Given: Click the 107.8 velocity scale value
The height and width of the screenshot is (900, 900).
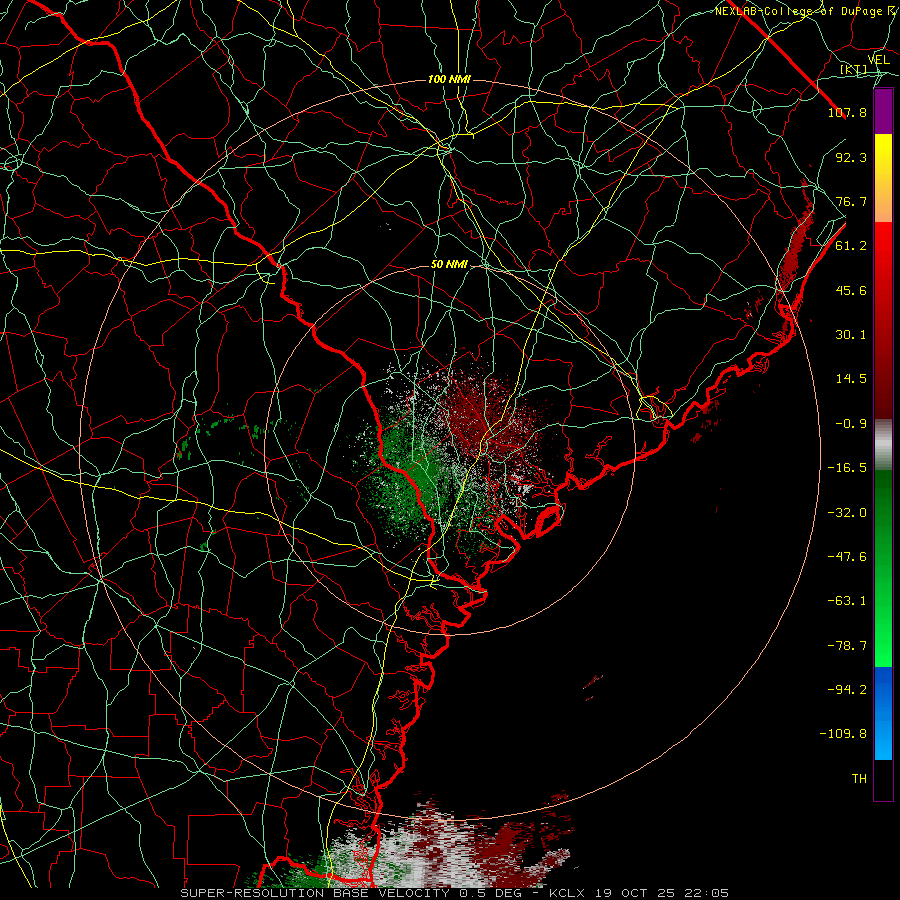Looking at the screenshot, I should 847,112.
